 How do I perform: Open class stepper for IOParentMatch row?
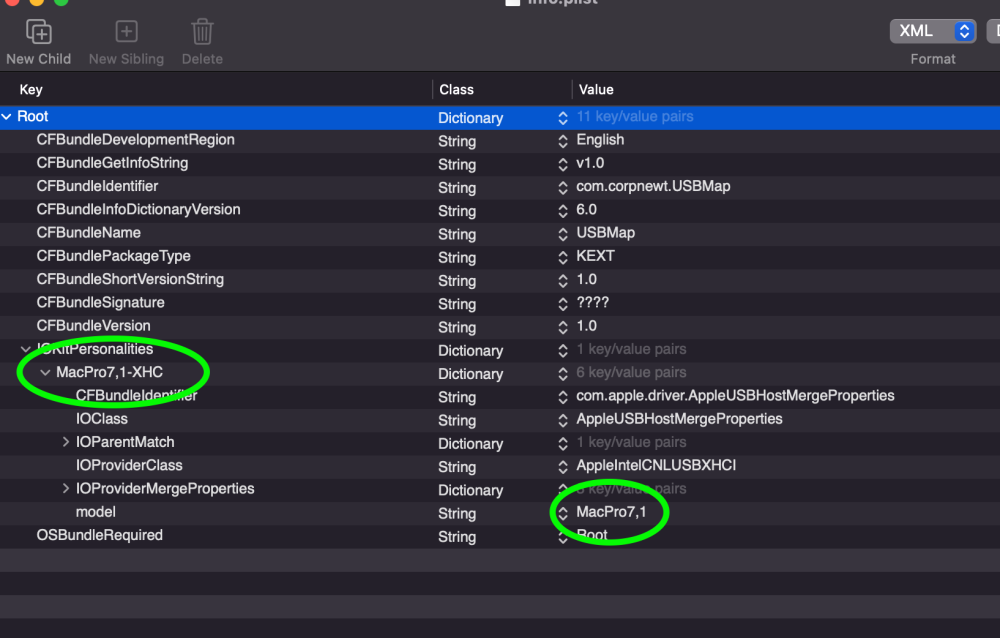pyautogui.click(x=562, y=443)
